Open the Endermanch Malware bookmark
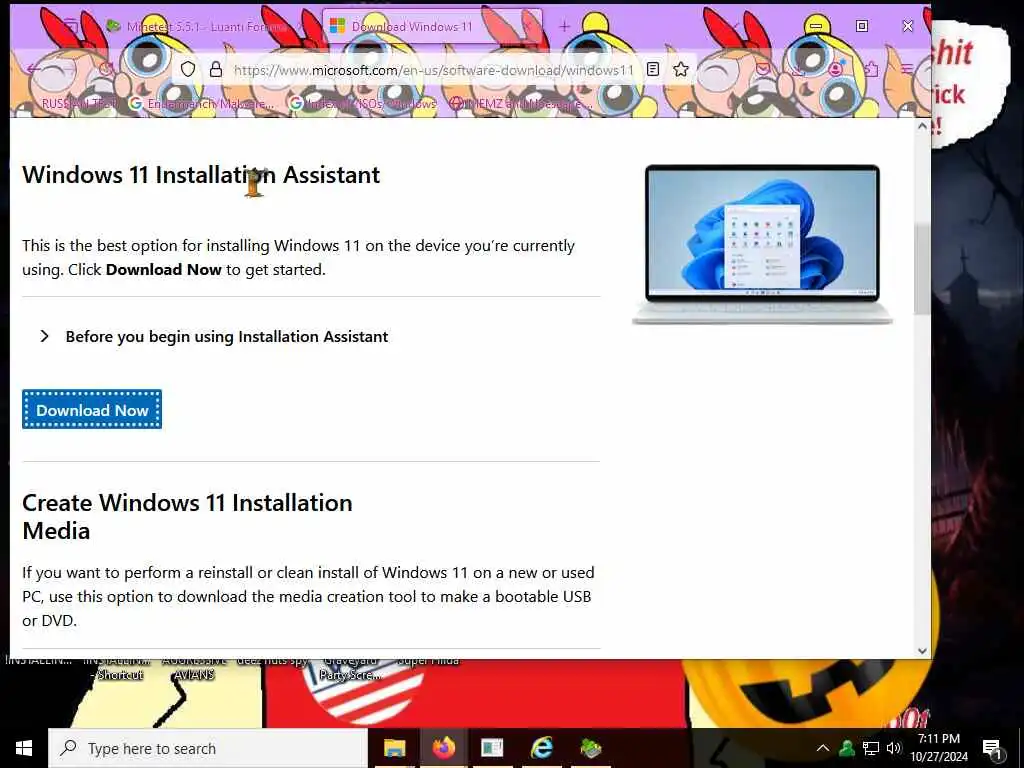This screenshot has width=1024, height=768. click(202, 103)
